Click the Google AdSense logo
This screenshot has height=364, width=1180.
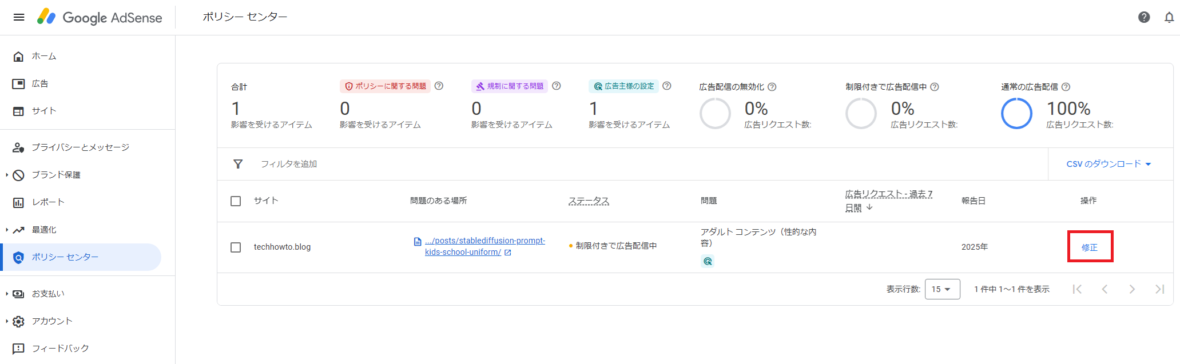pyautogui.click(x=99, y=17)
